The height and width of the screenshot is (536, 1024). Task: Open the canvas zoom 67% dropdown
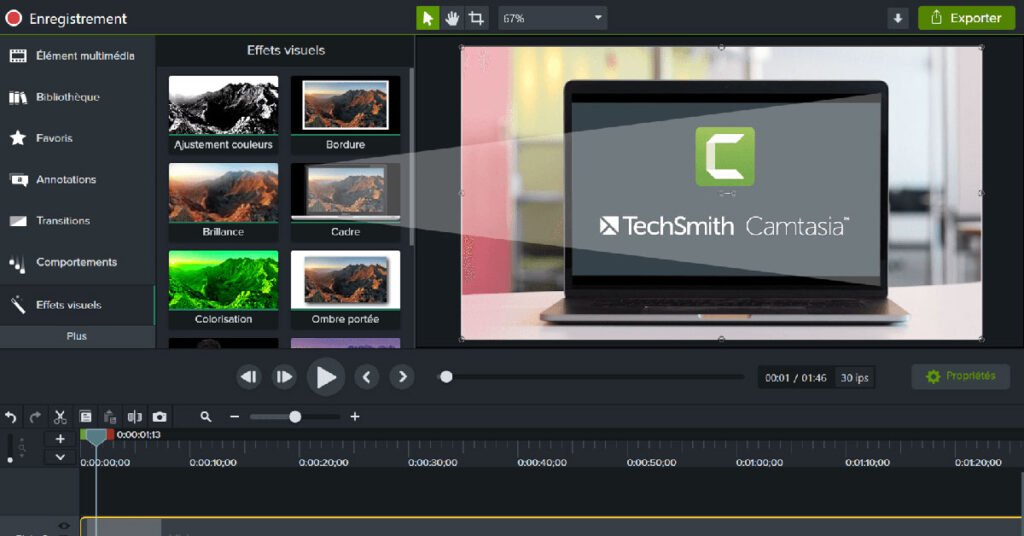click(552, 18)
